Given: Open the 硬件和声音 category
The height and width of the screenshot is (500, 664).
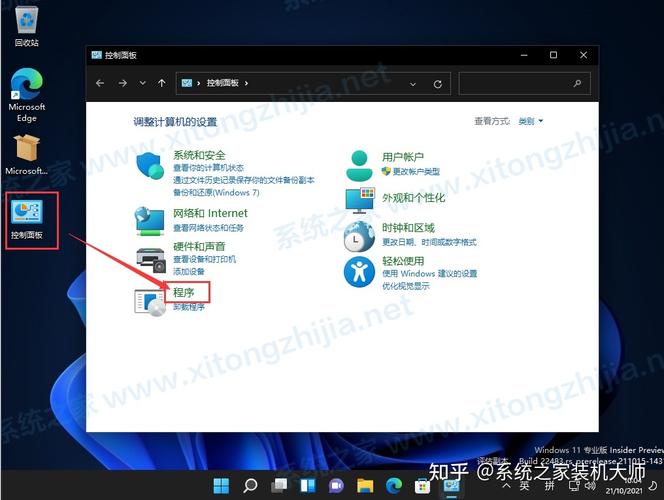Looking at the screenshot, I should coord(199,246).
